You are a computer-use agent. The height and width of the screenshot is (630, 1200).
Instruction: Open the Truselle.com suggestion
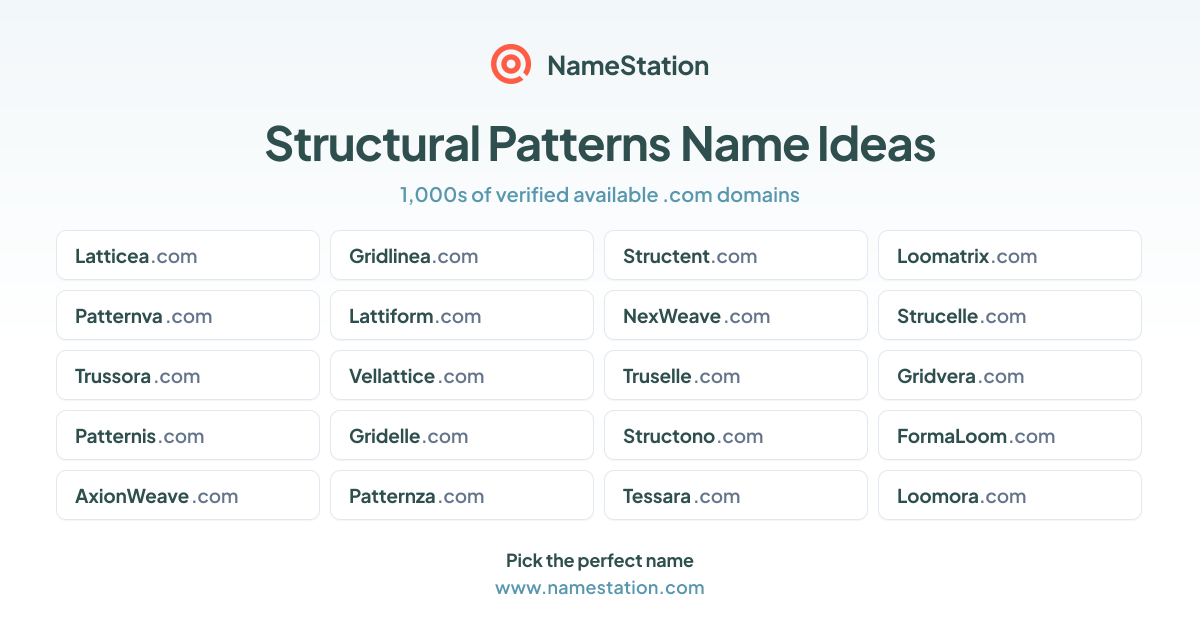click(736, 375)
